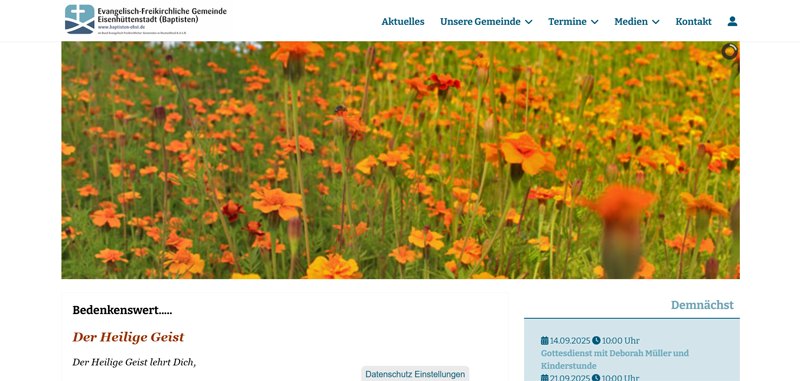The width and height of the screenshot is (800, 381).
Task: Click calendar icon beside 14.09.2025
Action: point(544,341)
